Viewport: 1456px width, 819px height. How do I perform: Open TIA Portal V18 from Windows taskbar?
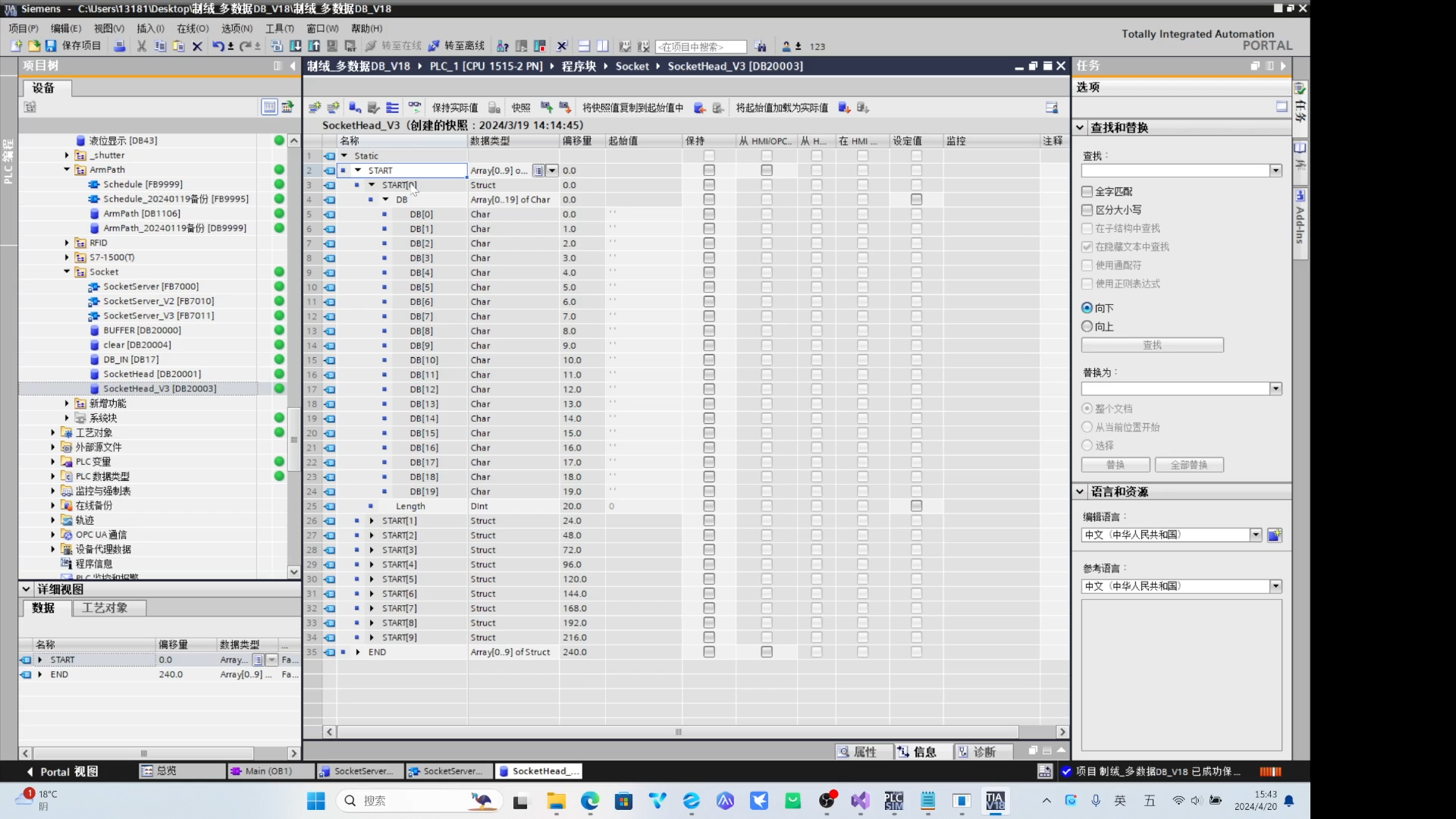pyautogui.click(x=995, y=801)
